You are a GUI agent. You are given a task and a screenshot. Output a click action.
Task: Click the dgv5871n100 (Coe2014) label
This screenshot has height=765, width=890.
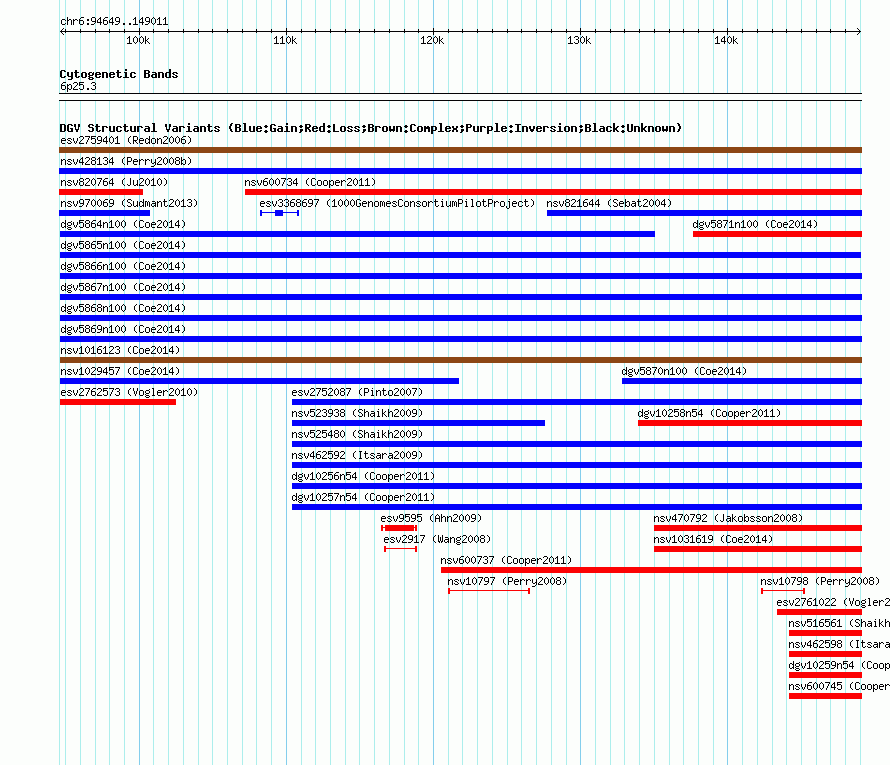[755, 224]
